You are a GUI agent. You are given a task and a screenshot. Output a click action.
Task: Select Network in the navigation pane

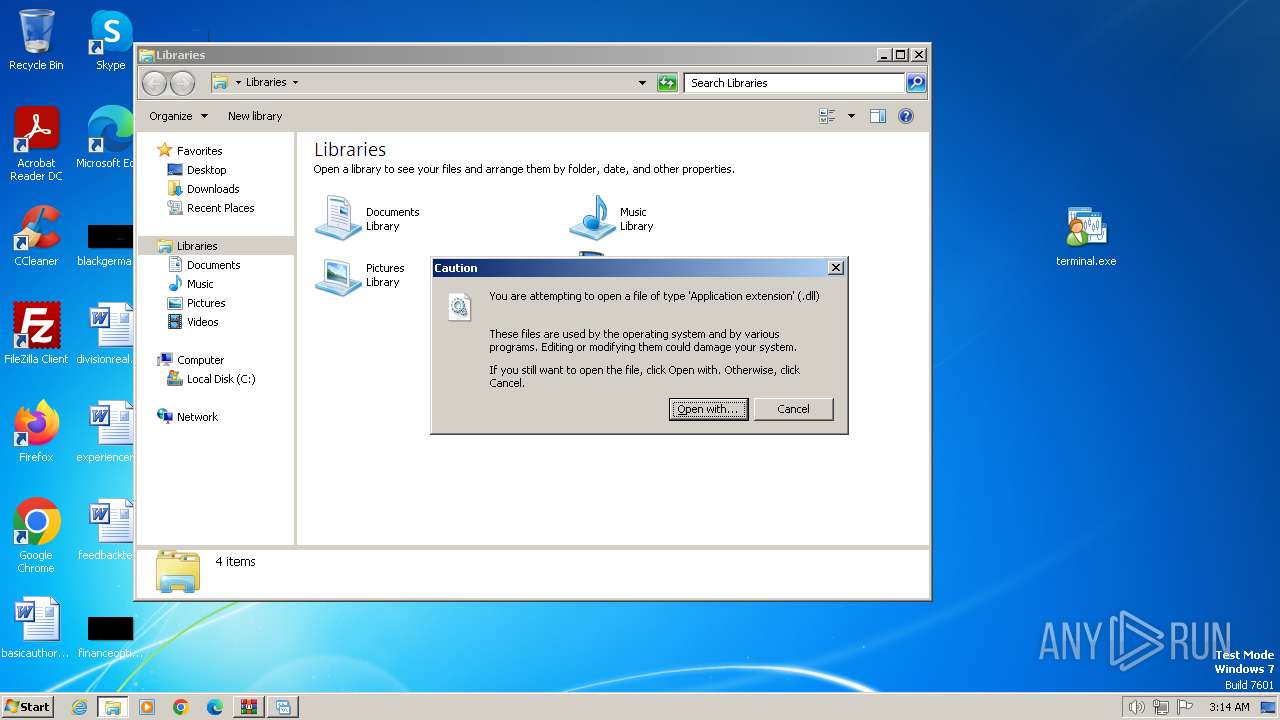click(x=197, y=417)
